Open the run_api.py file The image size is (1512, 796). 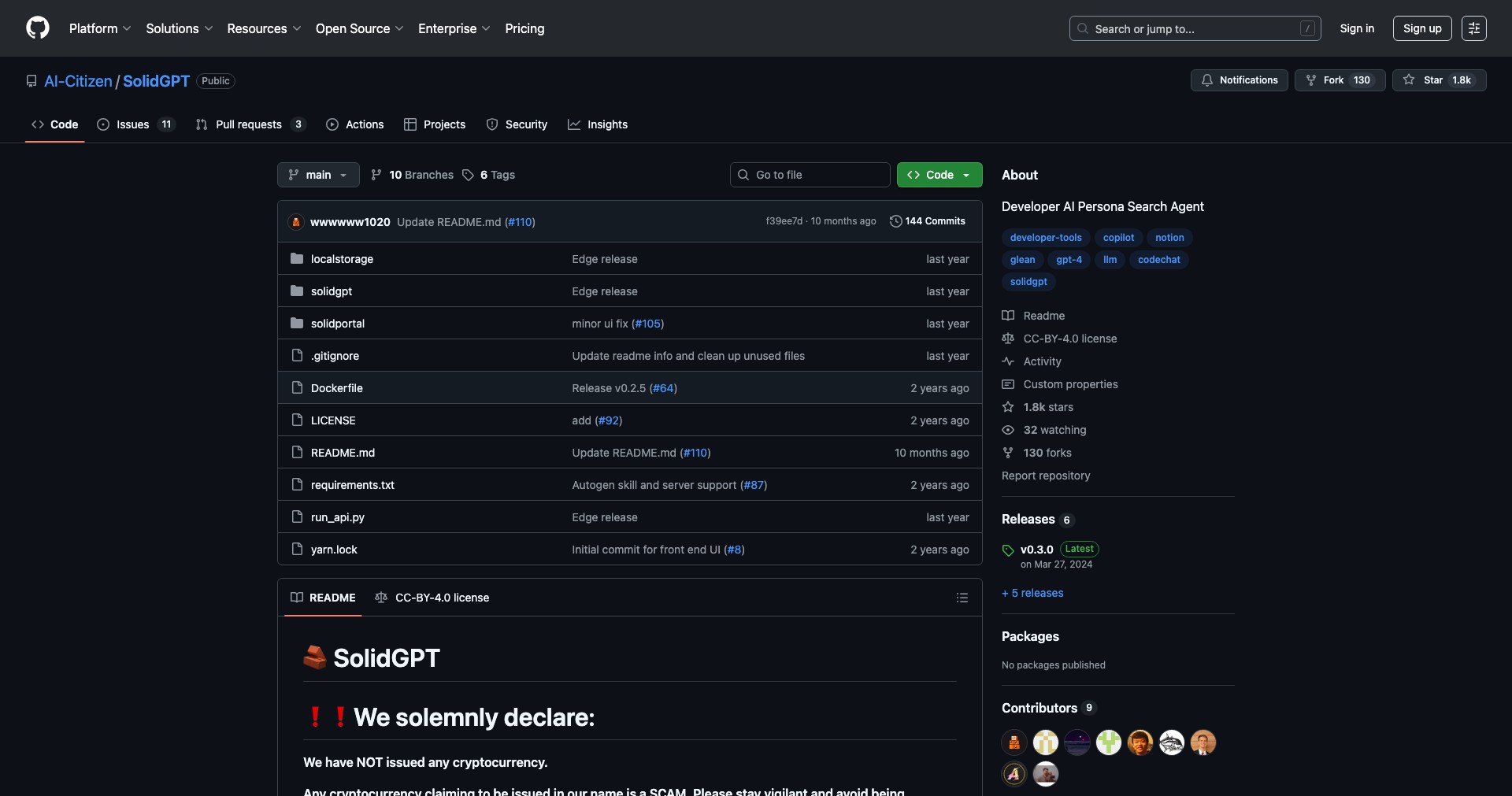338,517
